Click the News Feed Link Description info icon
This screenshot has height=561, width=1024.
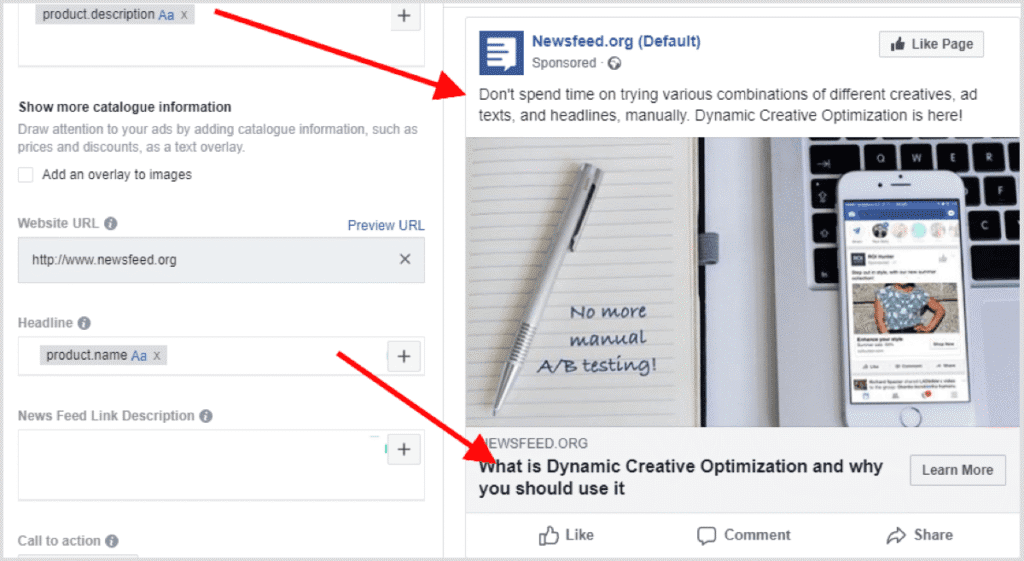click(205, 416)
